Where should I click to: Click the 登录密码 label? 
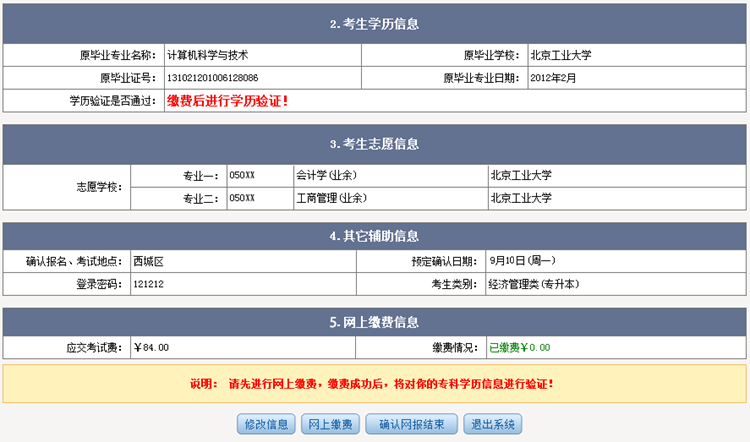click(x=99, y=284)
